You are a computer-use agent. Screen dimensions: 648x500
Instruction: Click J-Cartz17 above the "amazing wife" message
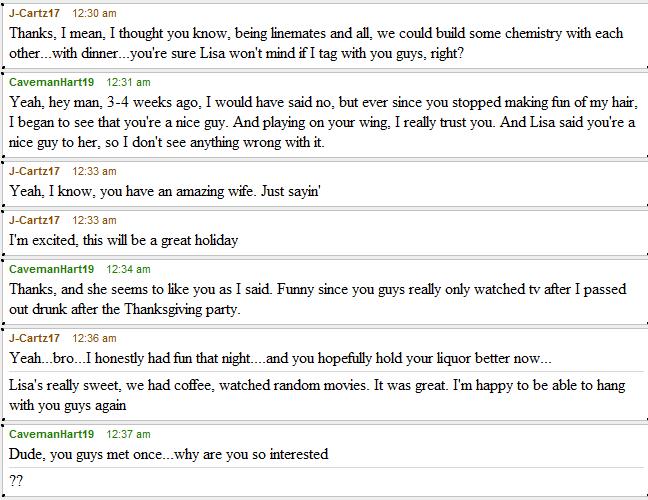(x=34, y=171)
